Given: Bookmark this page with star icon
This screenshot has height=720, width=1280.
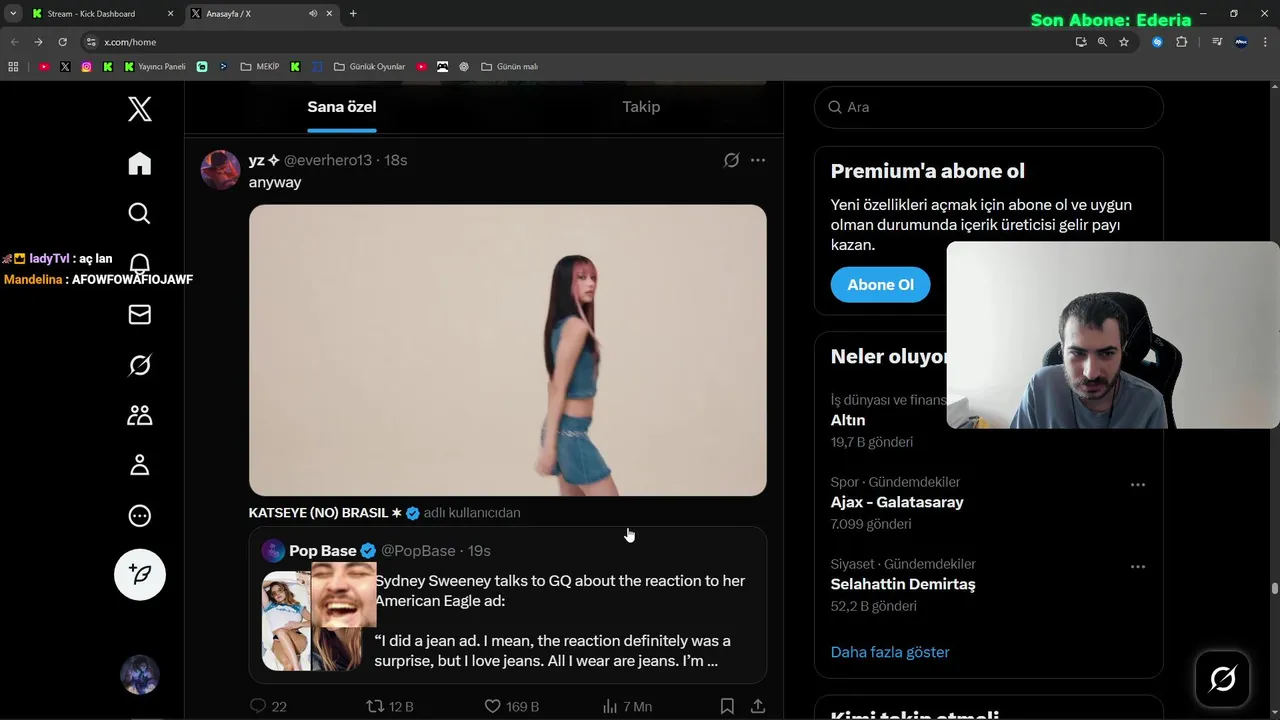Looking at the screenshot, I should [x=1124, y=42].
